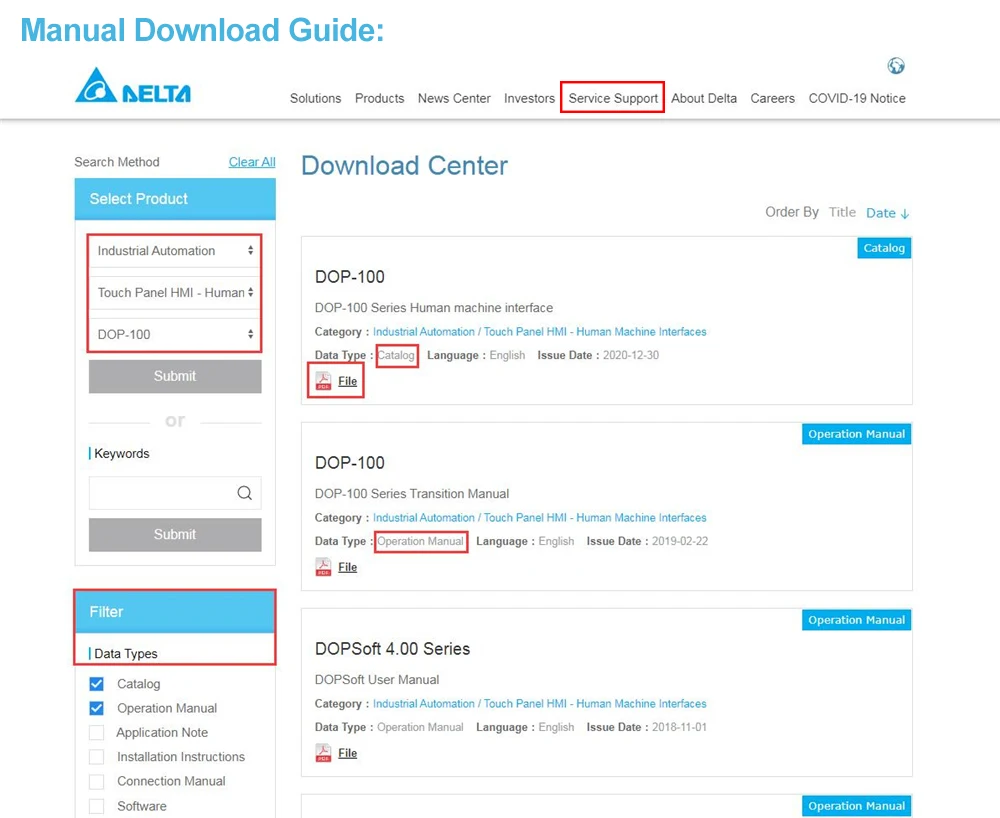Click the PDF icon for DOP-100 Transition Manual
Screen dimensions: 1000x818
pyautogui.click(x=323, y=567)
